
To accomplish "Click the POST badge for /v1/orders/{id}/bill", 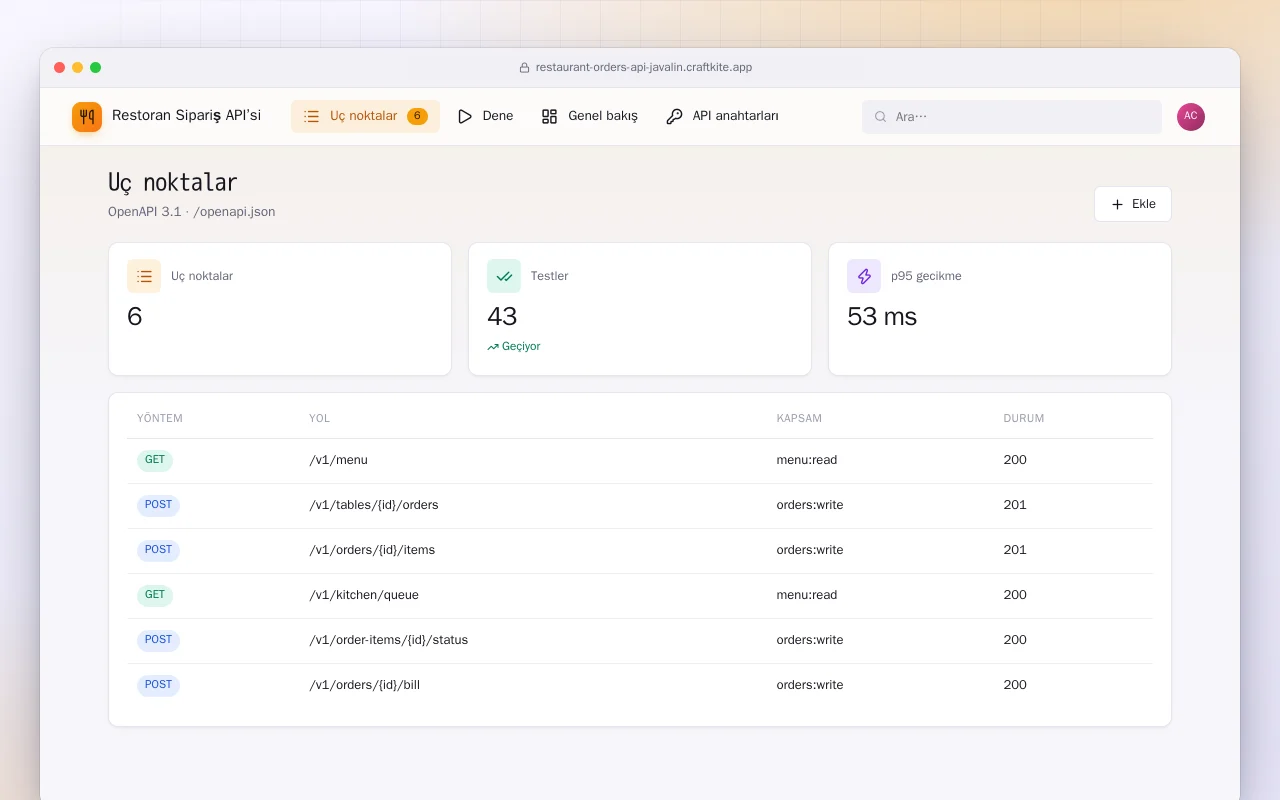I will click(x=158, y=685).
